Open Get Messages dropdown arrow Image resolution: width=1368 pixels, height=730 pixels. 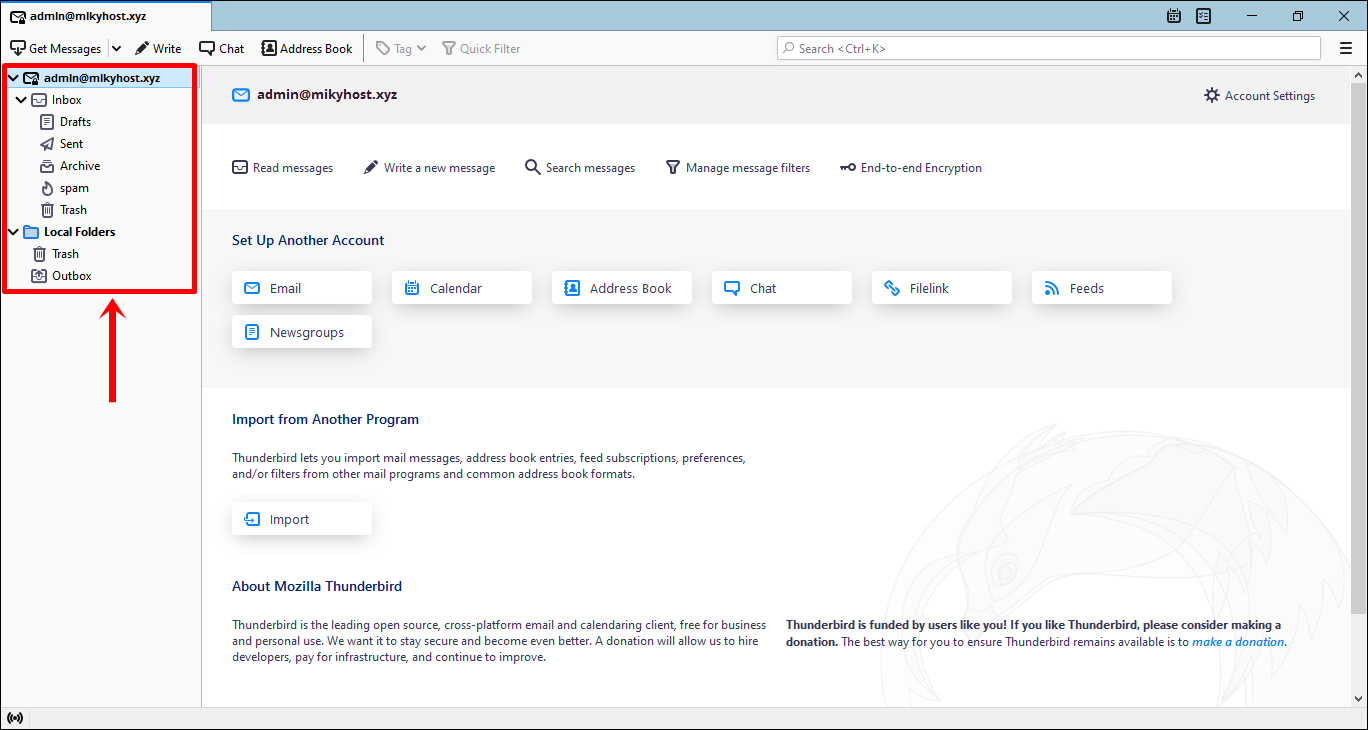(116, 48)
